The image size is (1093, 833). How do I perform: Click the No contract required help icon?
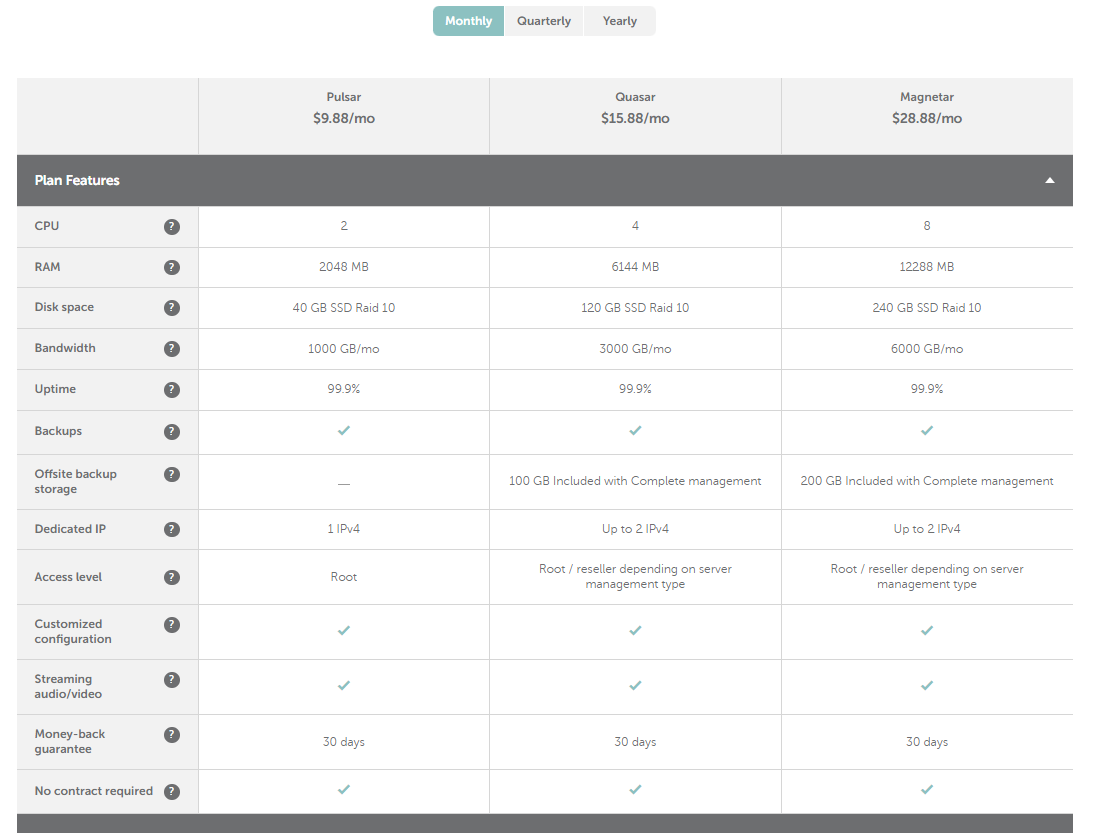(172, 792)
